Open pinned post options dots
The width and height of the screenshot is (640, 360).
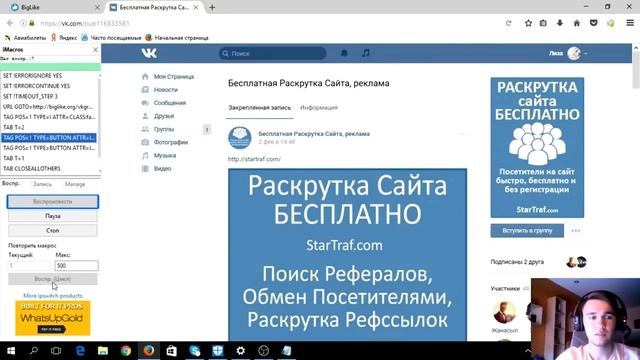click(462, 134)
